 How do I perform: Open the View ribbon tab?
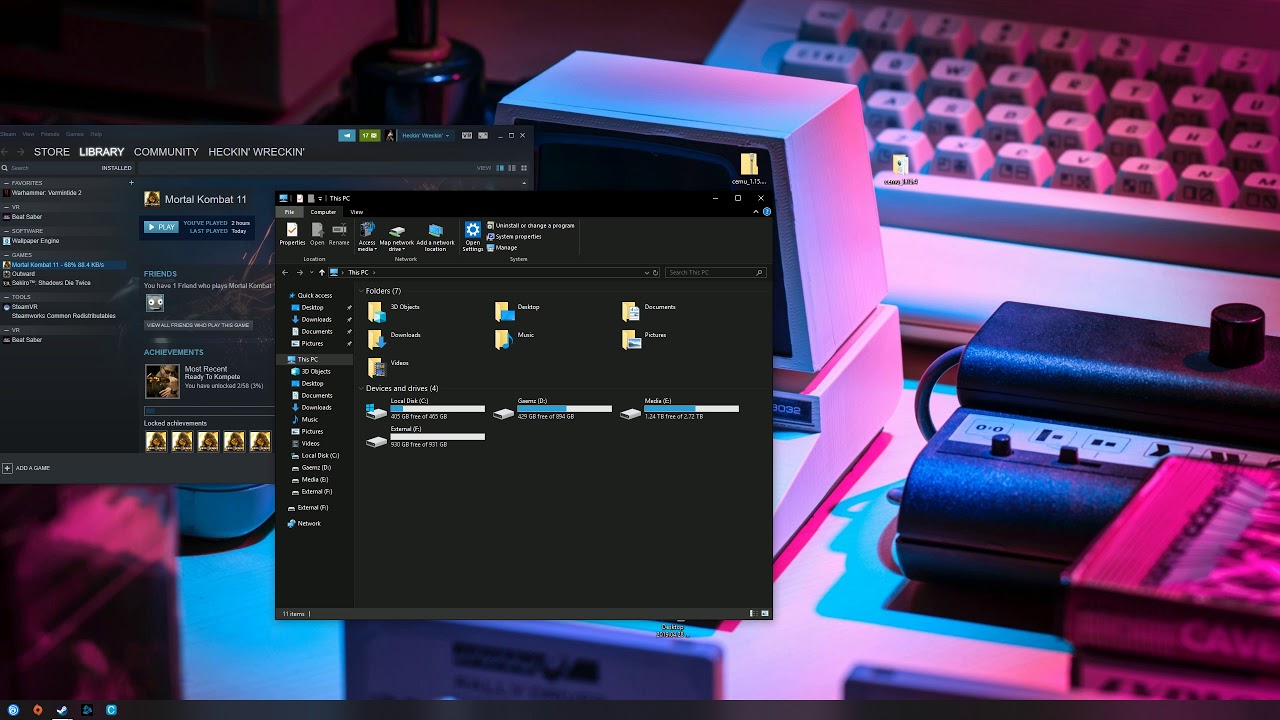(356, 212)
